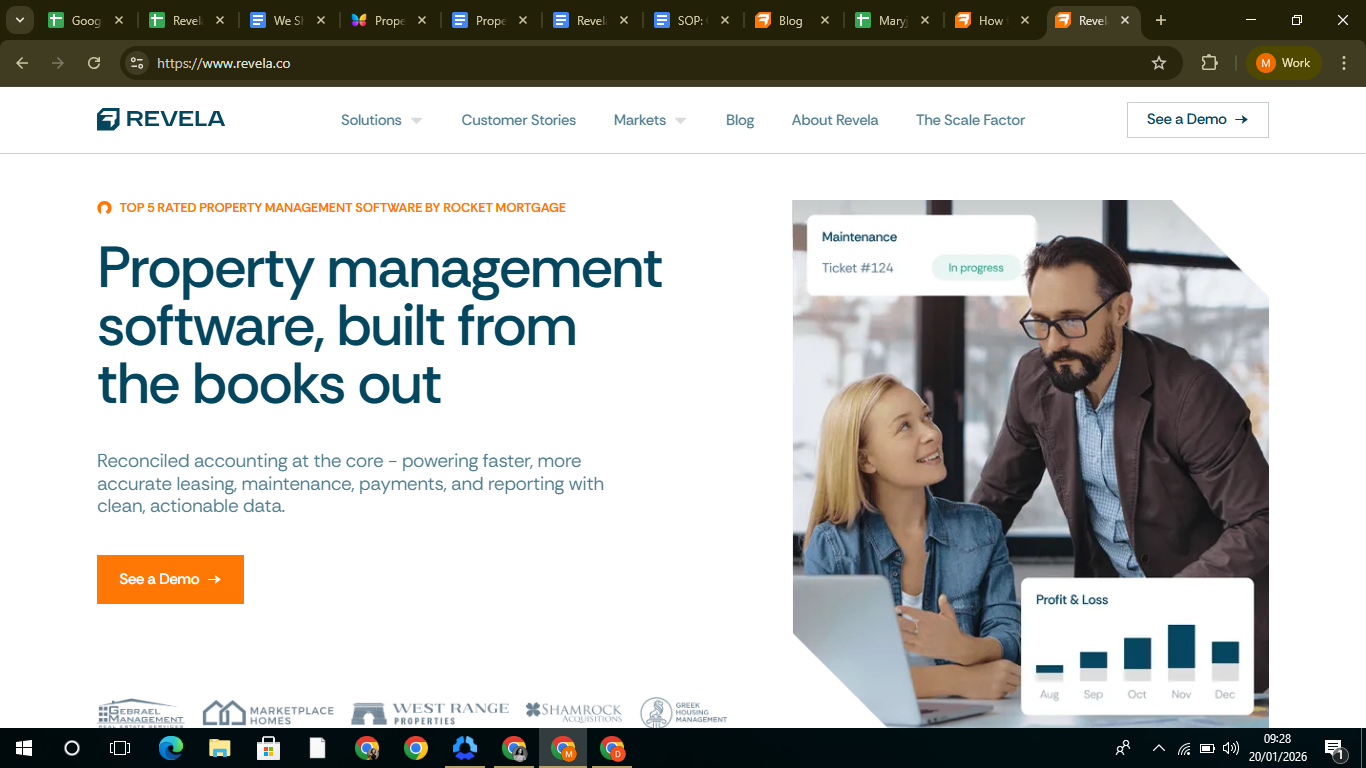The height and width of the screenshot is (768, 1366).
Task: Expand the Markets dropdown menu
Action: (650, 120)
